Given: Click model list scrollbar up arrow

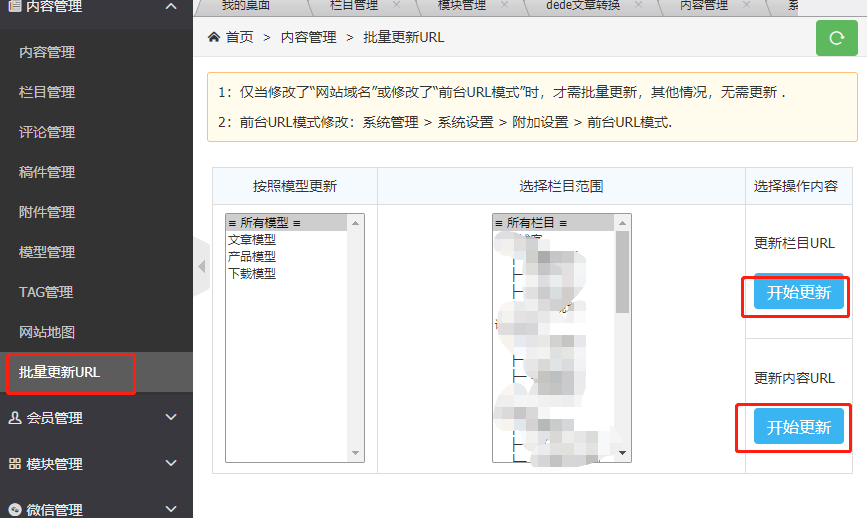Looking at the screenshot, I should point(356,223).
